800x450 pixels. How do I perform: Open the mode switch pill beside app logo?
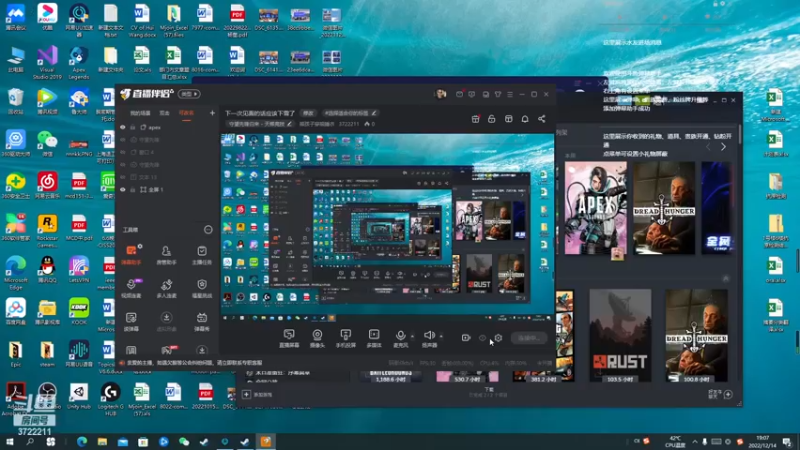189,94
